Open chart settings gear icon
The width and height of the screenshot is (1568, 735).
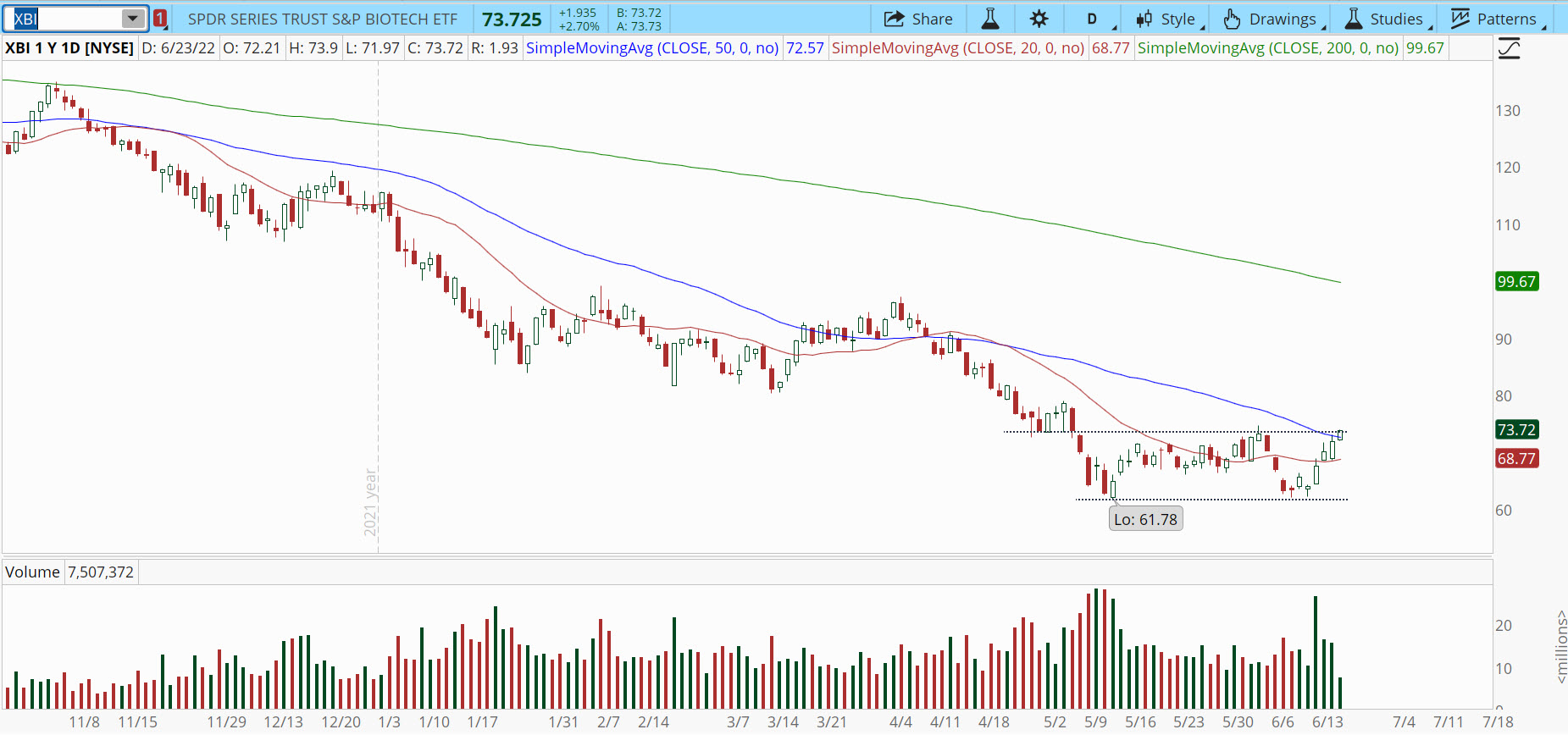1039,19
